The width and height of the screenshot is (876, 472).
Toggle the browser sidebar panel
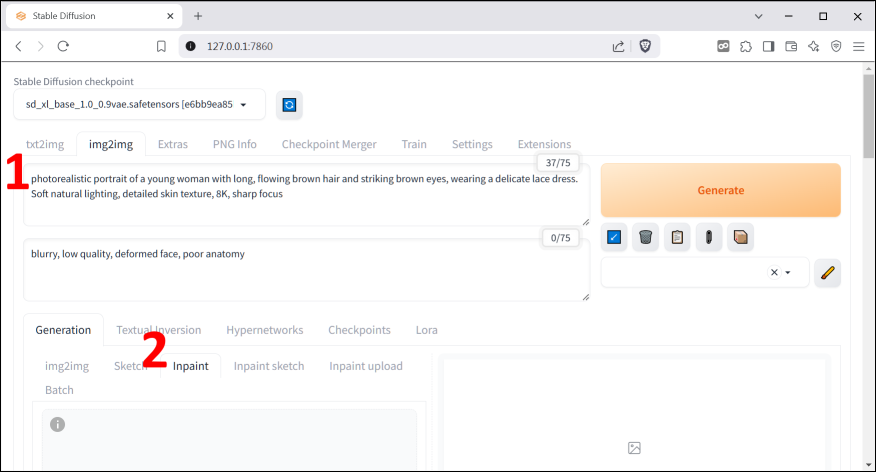point(768,46)
